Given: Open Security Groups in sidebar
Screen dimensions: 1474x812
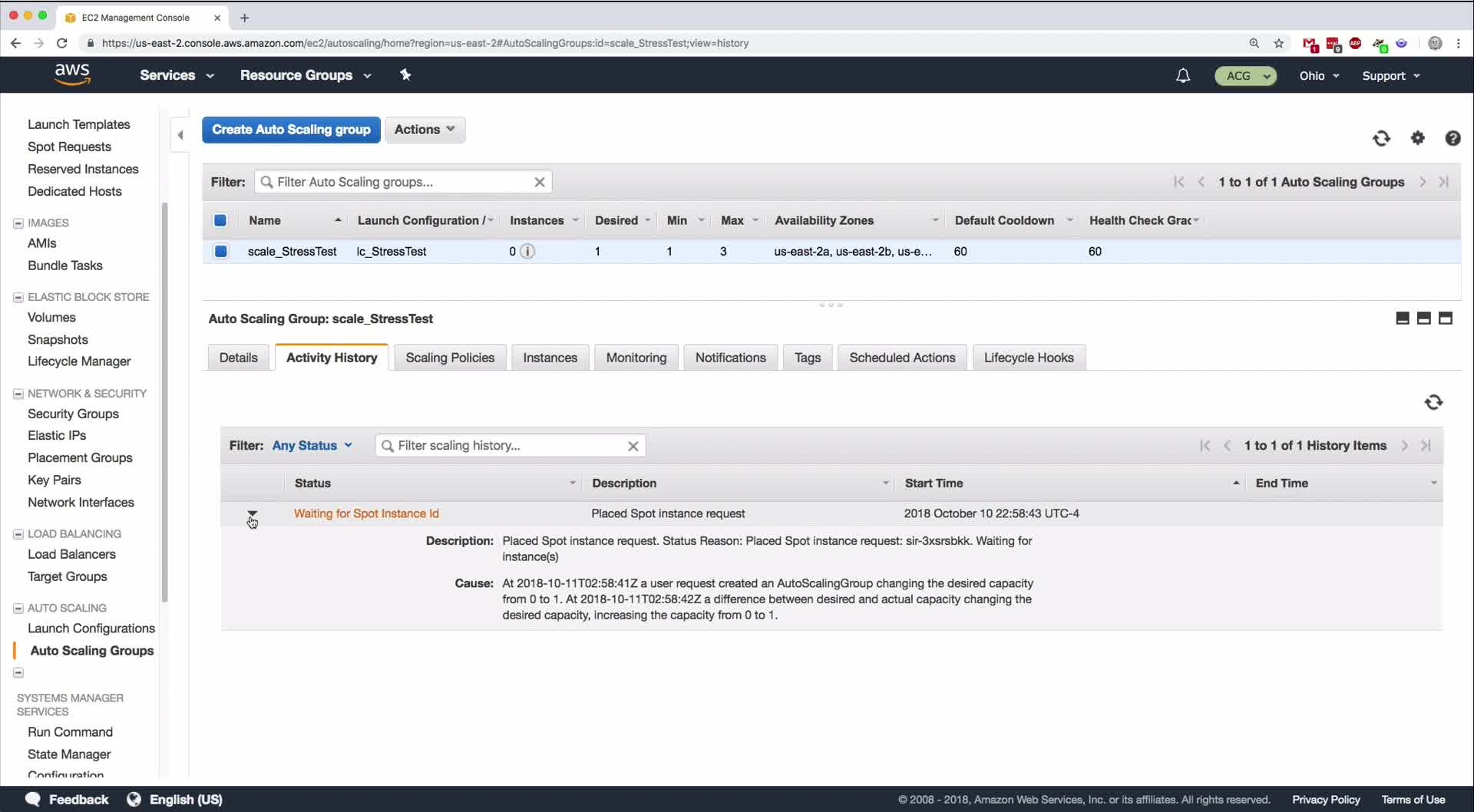Looking at the screenshot, I should (x=73, y=414).
